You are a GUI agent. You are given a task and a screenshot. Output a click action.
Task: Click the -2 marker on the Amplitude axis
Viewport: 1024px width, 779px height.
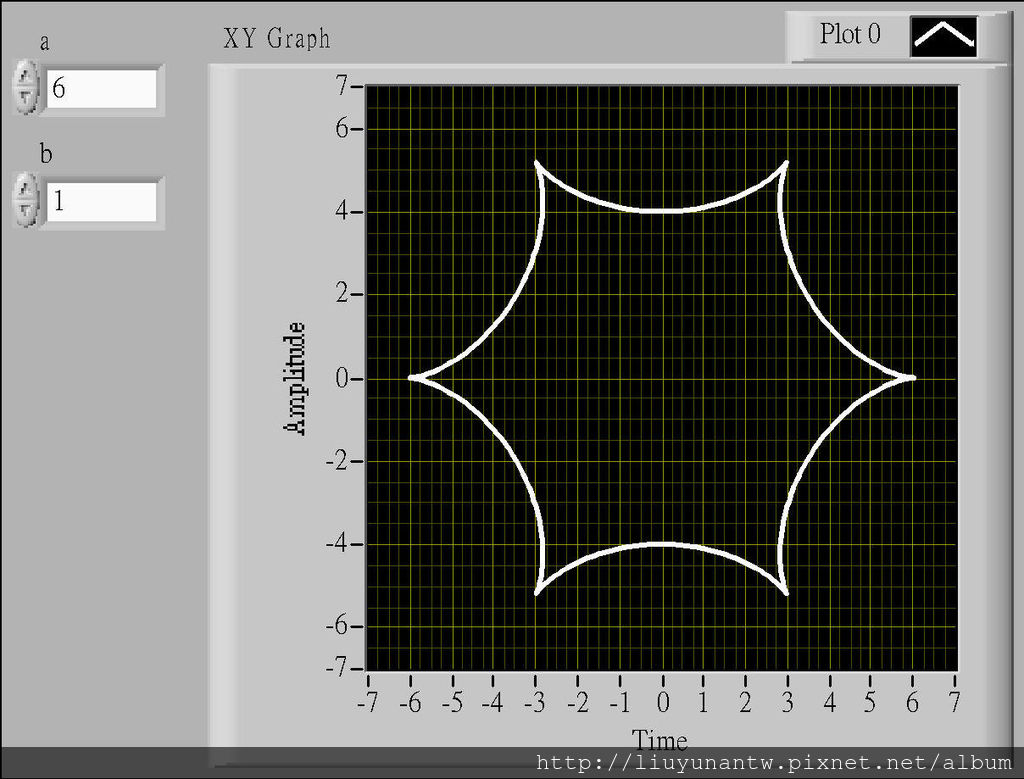pos(338,461)
